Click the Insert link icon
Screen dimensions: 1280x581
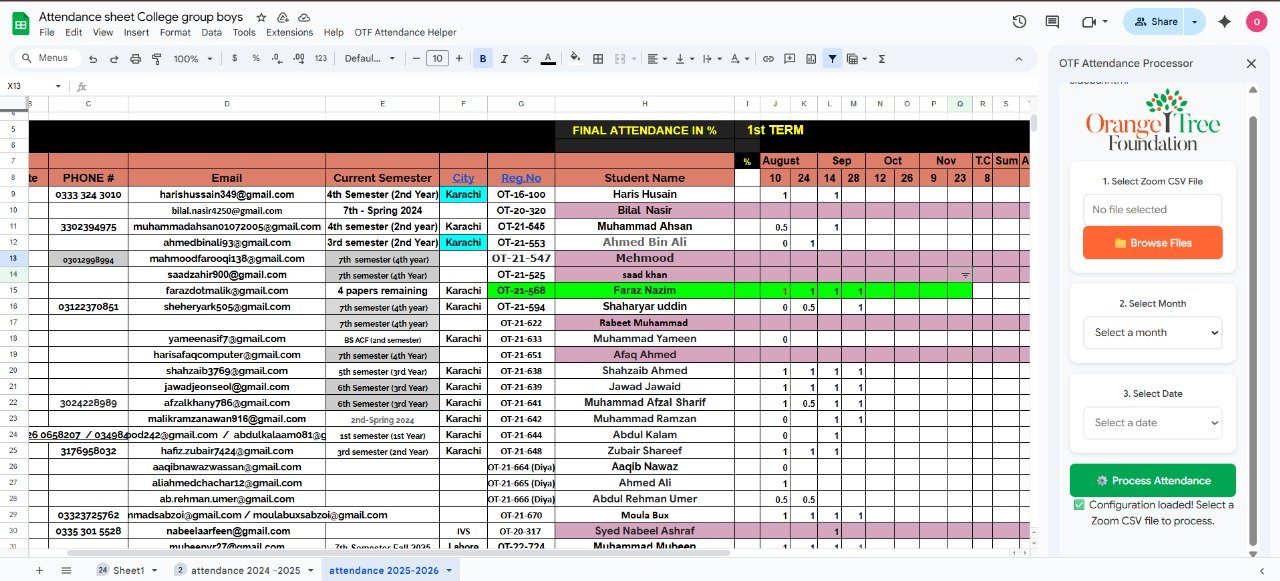click(768, 59)
